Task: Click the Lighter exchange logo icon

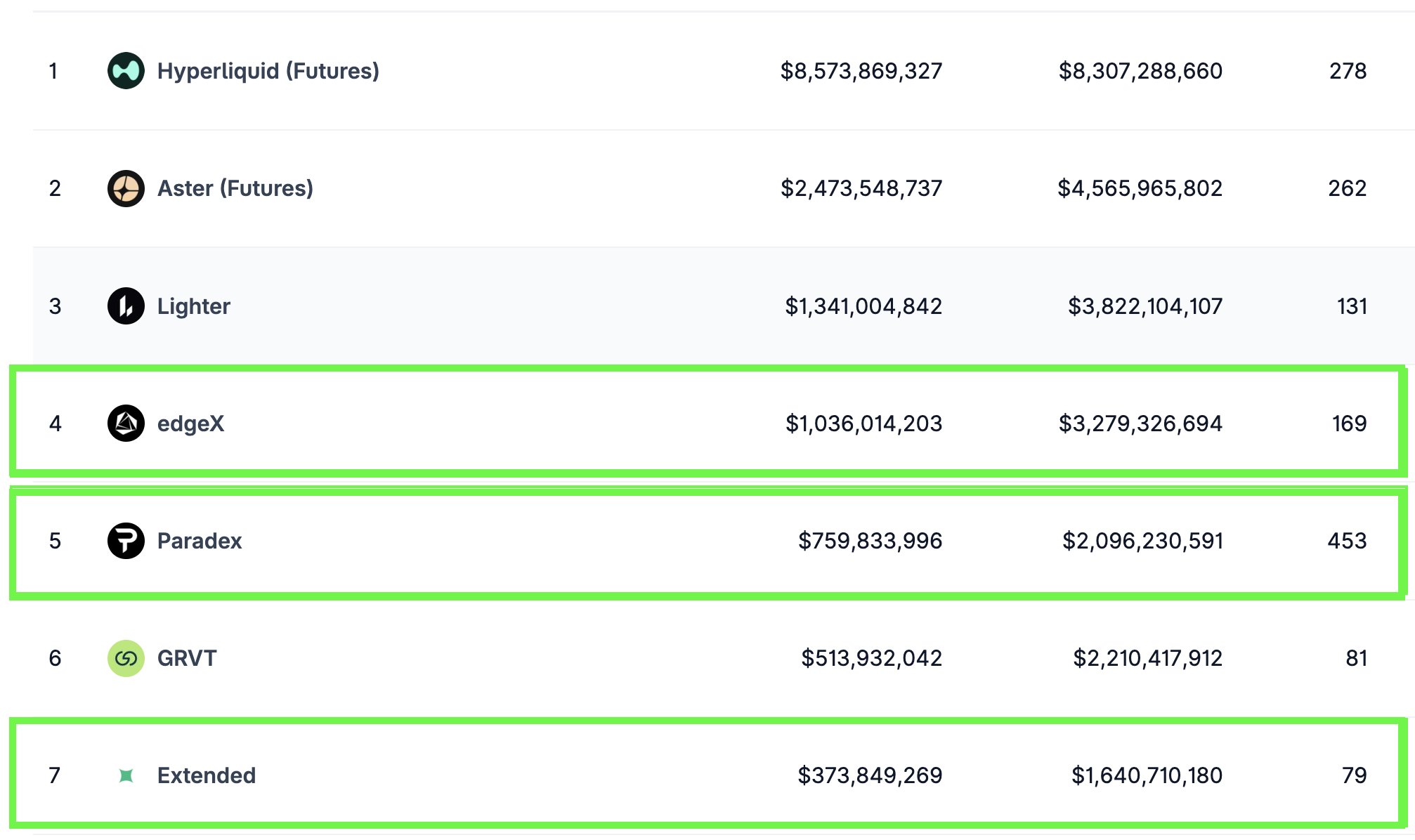Action: point(126,306)
